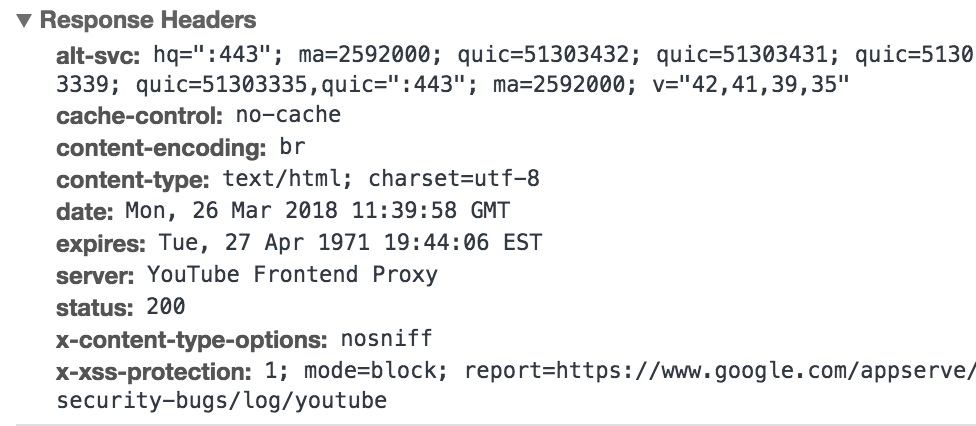Select the expires header name
Image resolution: width=976 pixels, height=426 pixels.
[101, 244]
